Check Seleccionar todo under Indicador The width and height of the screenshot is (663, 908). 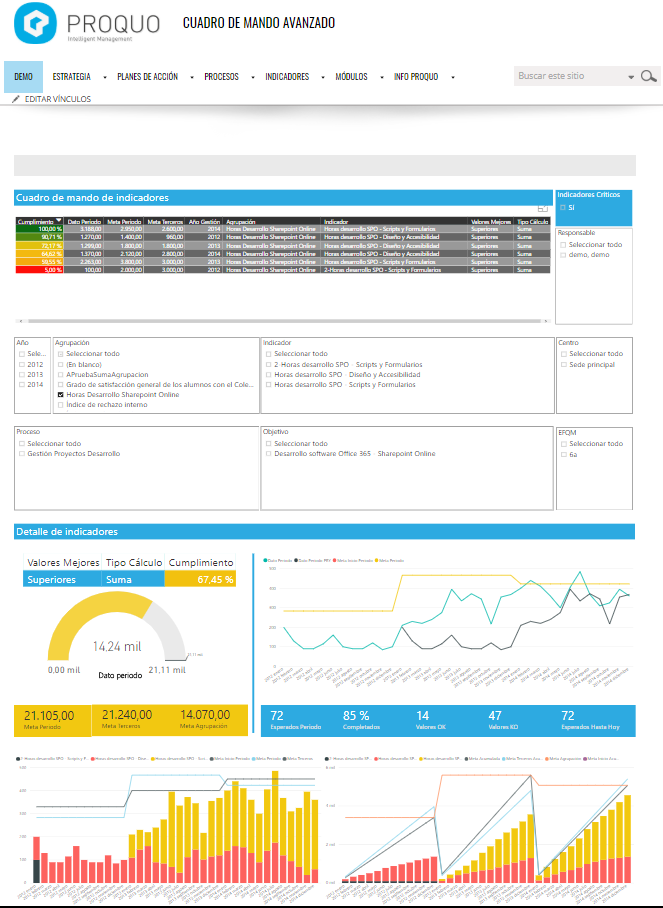tap(269, 354)
